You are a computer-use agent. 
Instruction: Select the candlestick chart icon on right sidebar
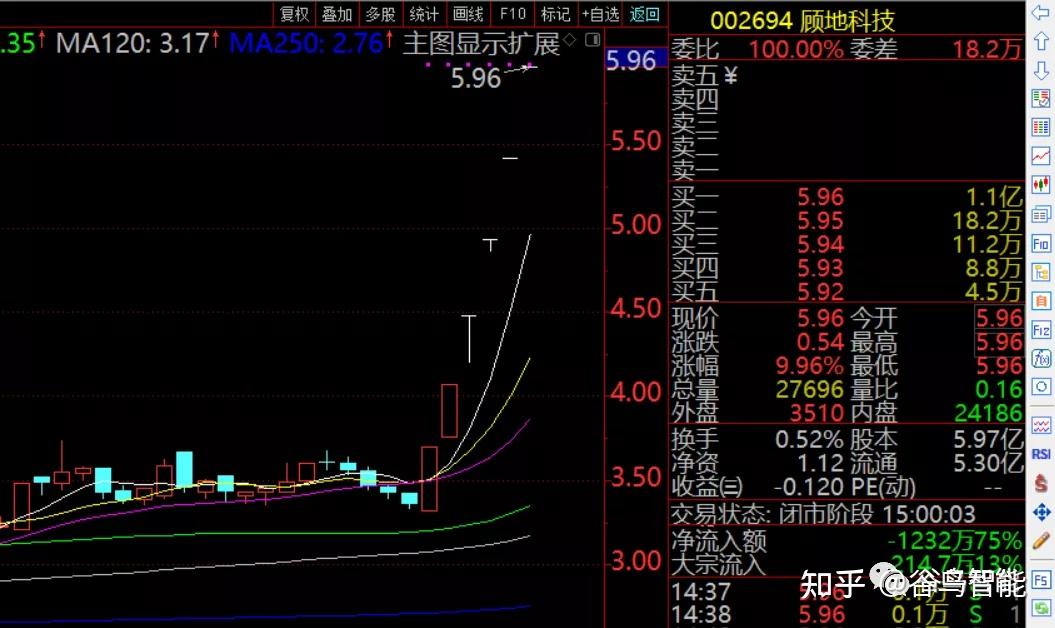(1041, 182)
